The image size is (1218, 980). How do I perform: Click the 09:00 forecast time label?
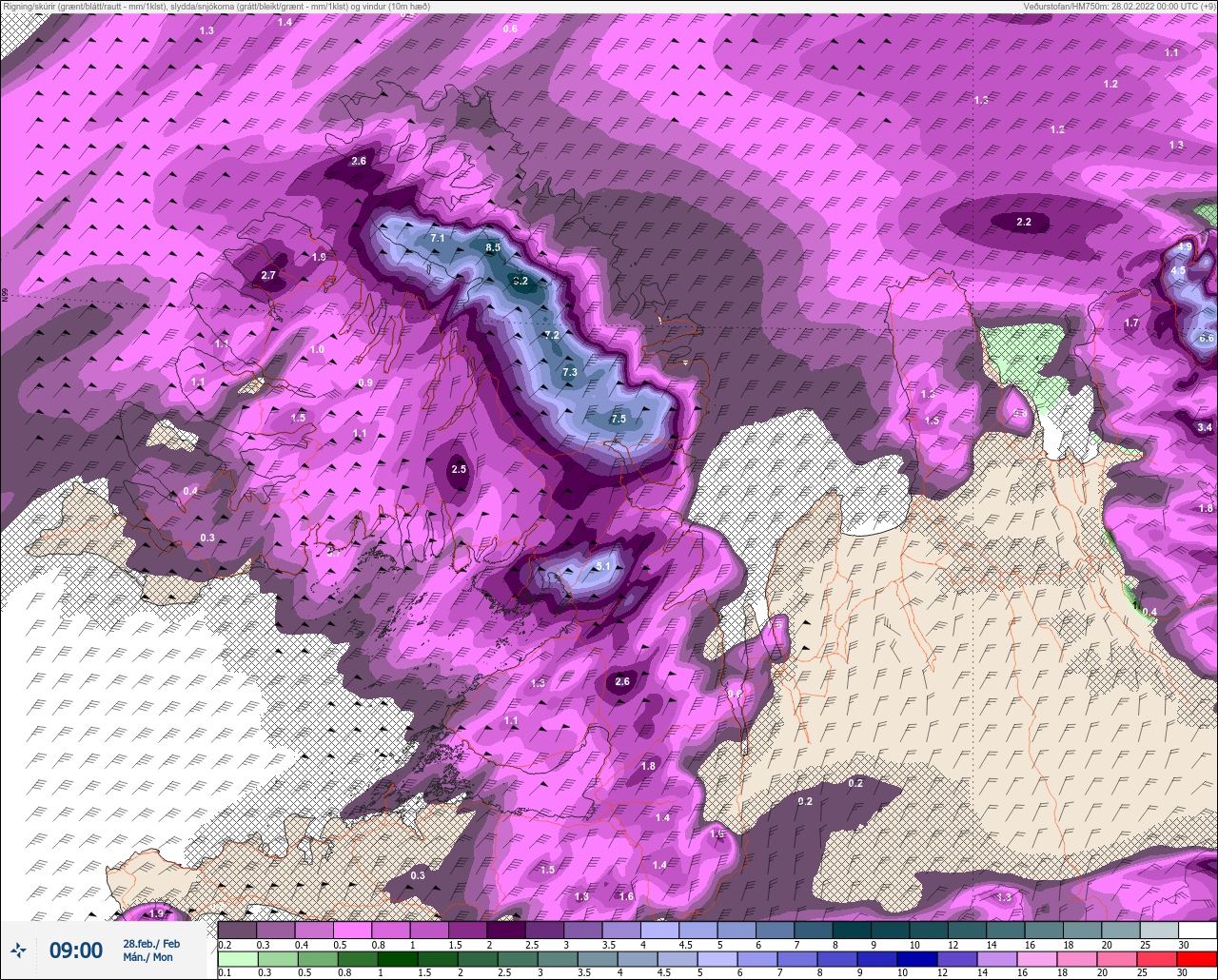pos(76,951)
